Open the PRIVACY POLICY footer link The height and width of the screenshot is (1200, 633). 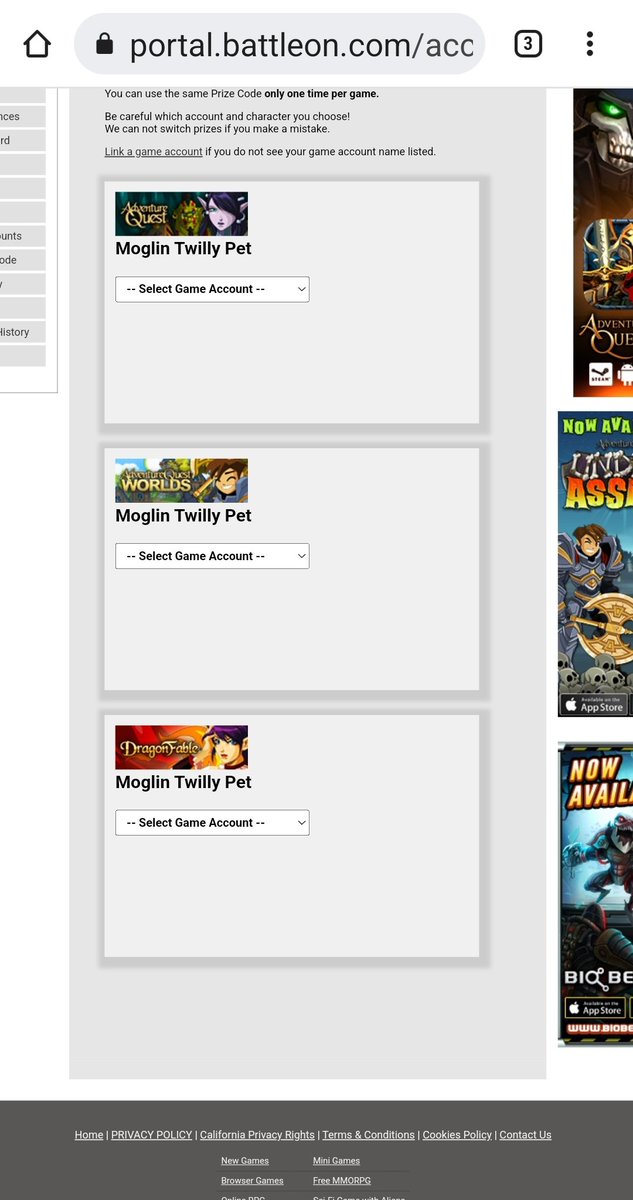click(151, 1135)
